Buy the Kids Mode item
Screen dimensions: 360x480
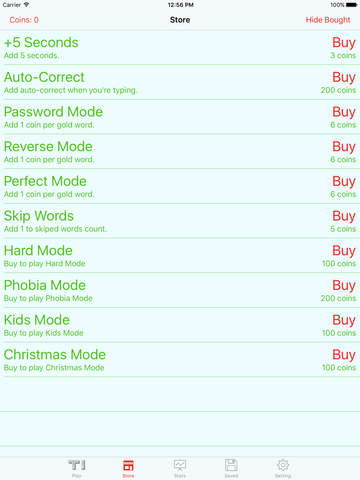(344, 320)
